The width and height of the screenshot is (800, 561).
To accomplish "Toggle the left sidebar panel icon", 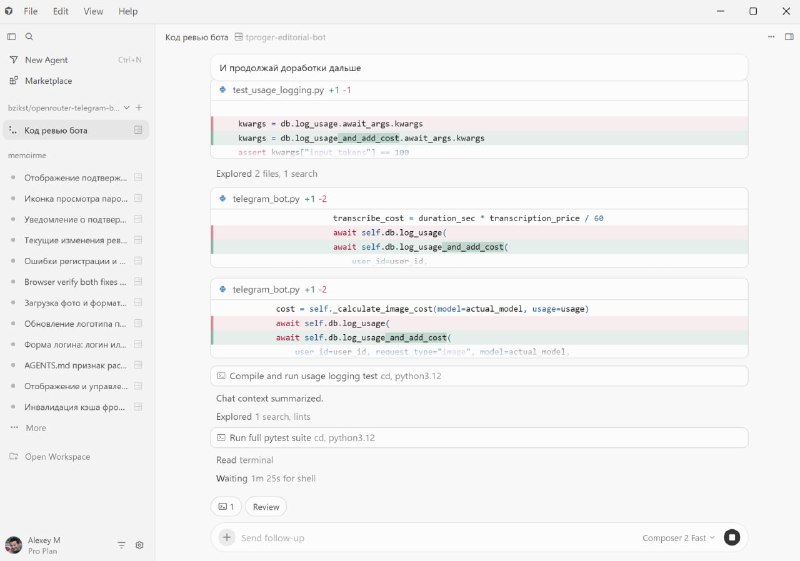I will (11, 37).
